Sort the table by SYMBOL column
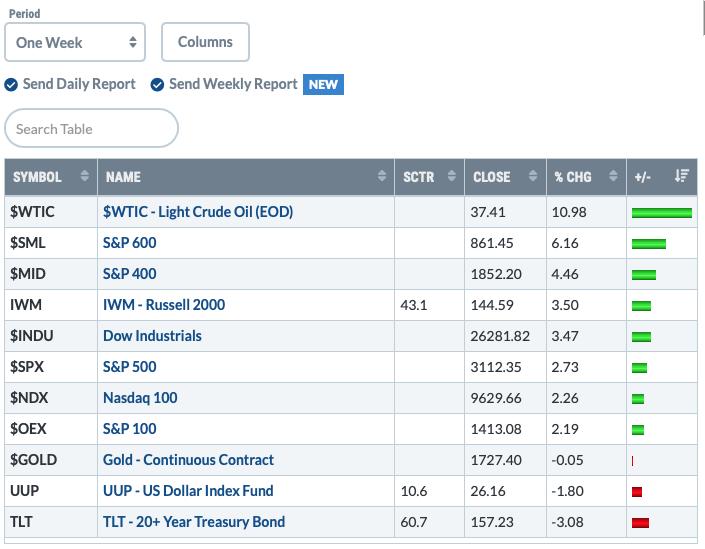This screenshot has width=705, height=549. [x=51, y=177]
